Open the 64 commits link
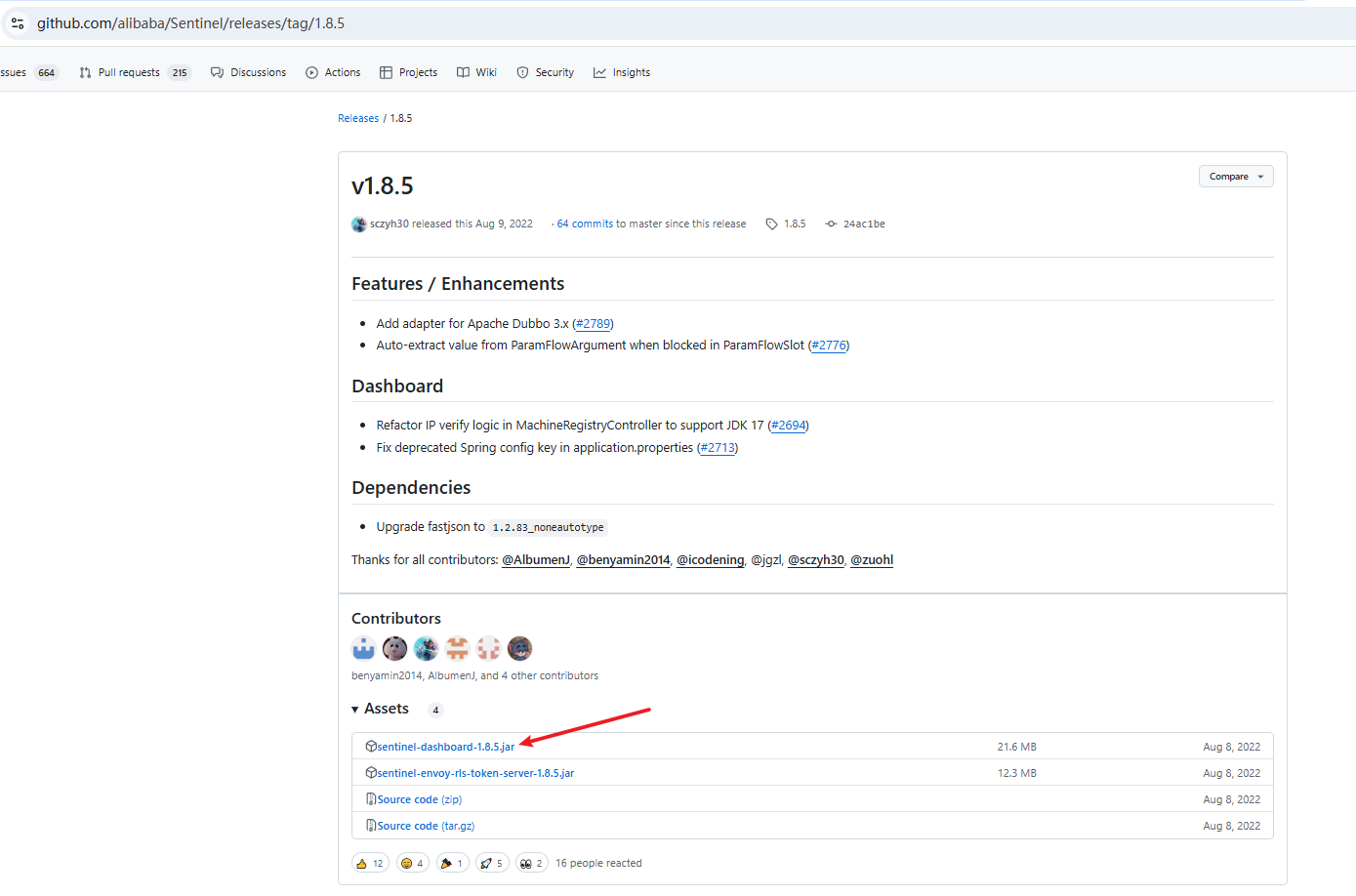The height and width of the screenshot is (896, 1356). pyautogui.click(x=585, y=224)
